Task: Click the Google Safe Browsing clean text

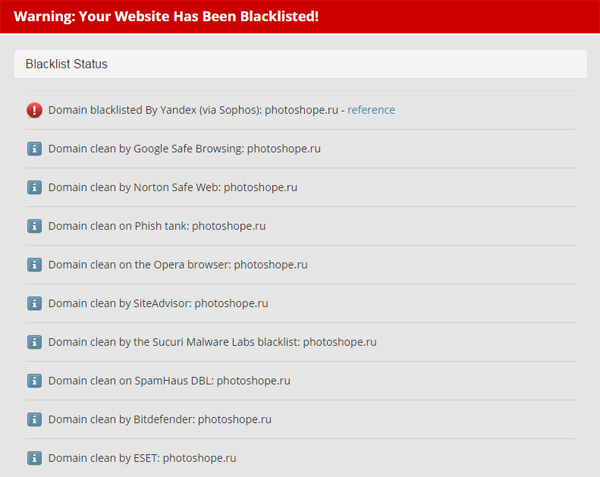Action: click(184, 149)
